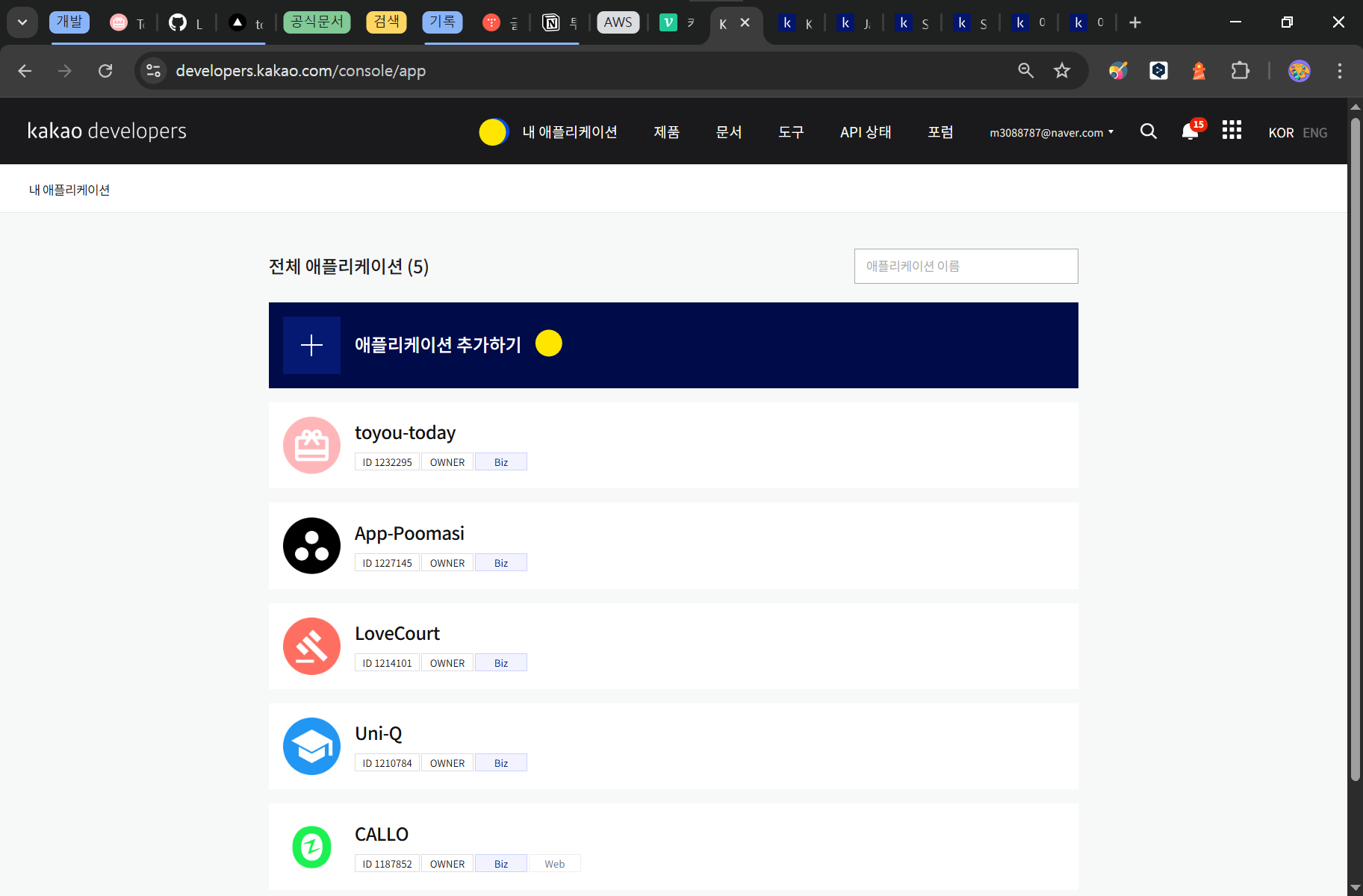
Task: Open 내 애플리케이션 in the top navigation
Action: 570,132
